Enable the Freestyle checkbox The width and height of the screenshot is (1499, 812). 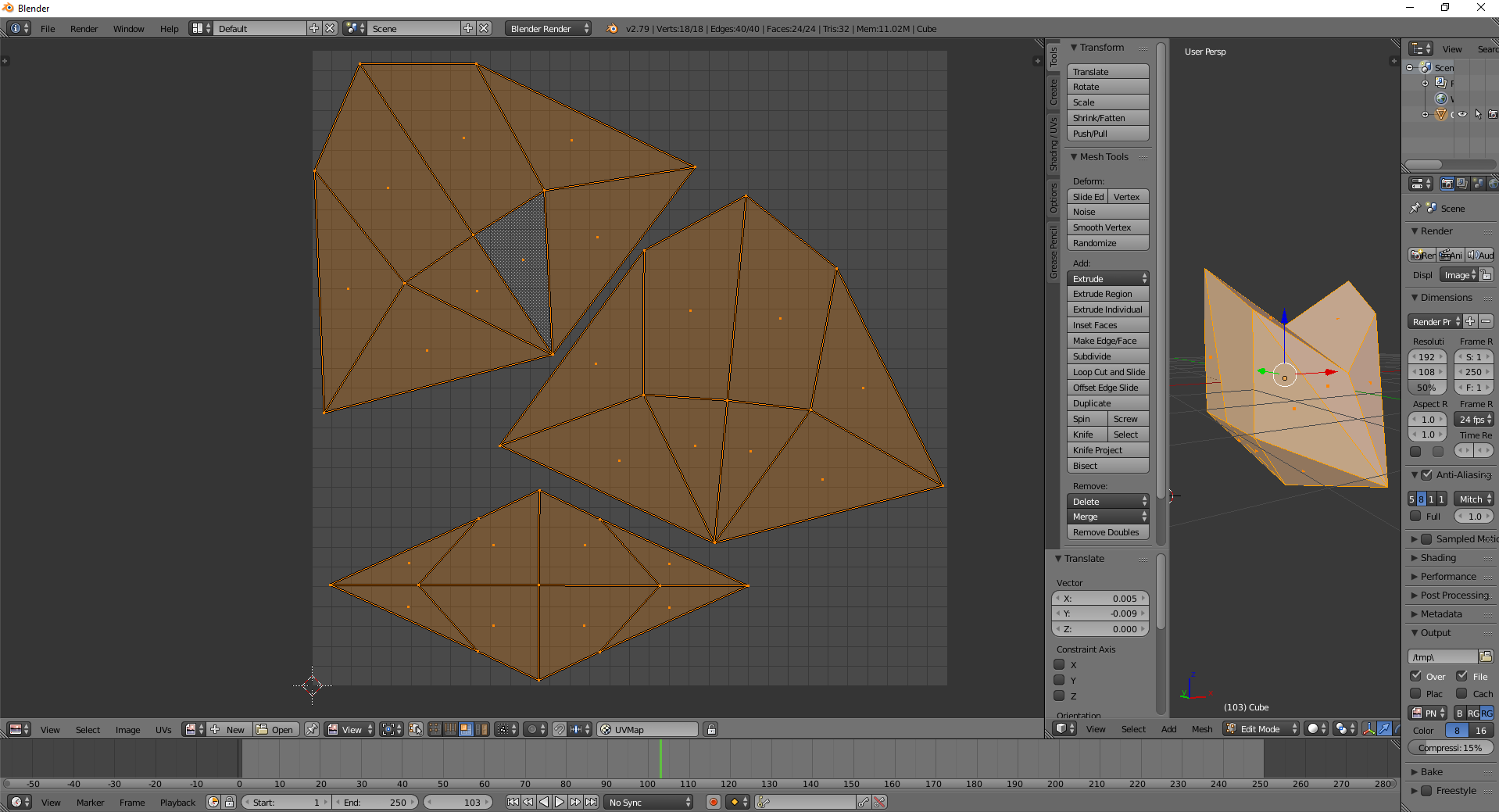(x=1426, y=790)
